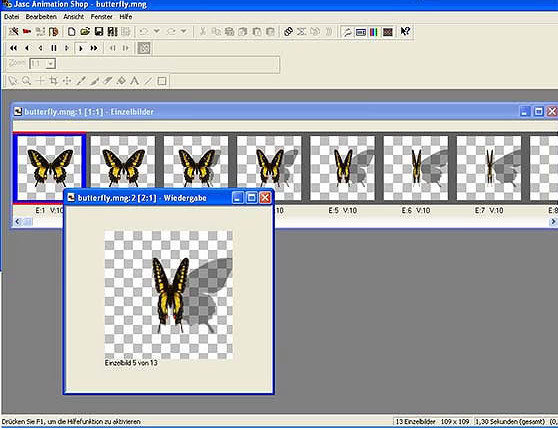558x430 pixels.
Task: Minimize the Wiedergabe window
Action: point(238,198)
